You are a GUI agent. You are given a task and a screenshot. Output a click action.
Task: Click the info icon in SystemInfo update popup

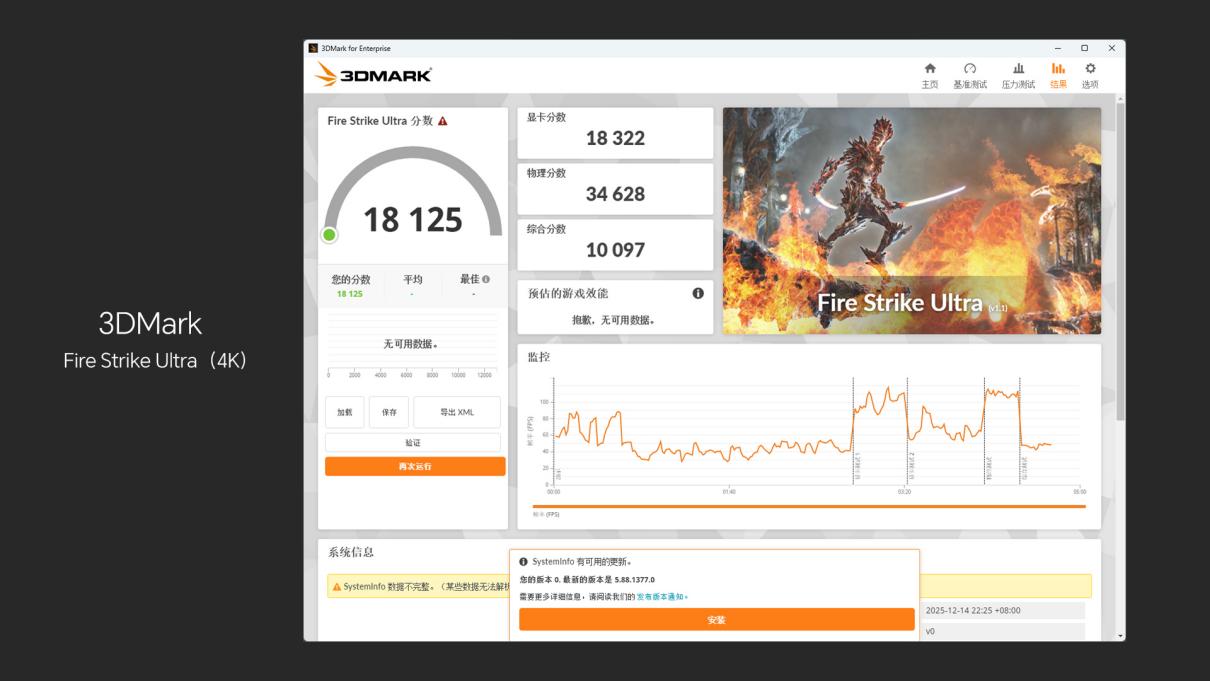[523, 562]
